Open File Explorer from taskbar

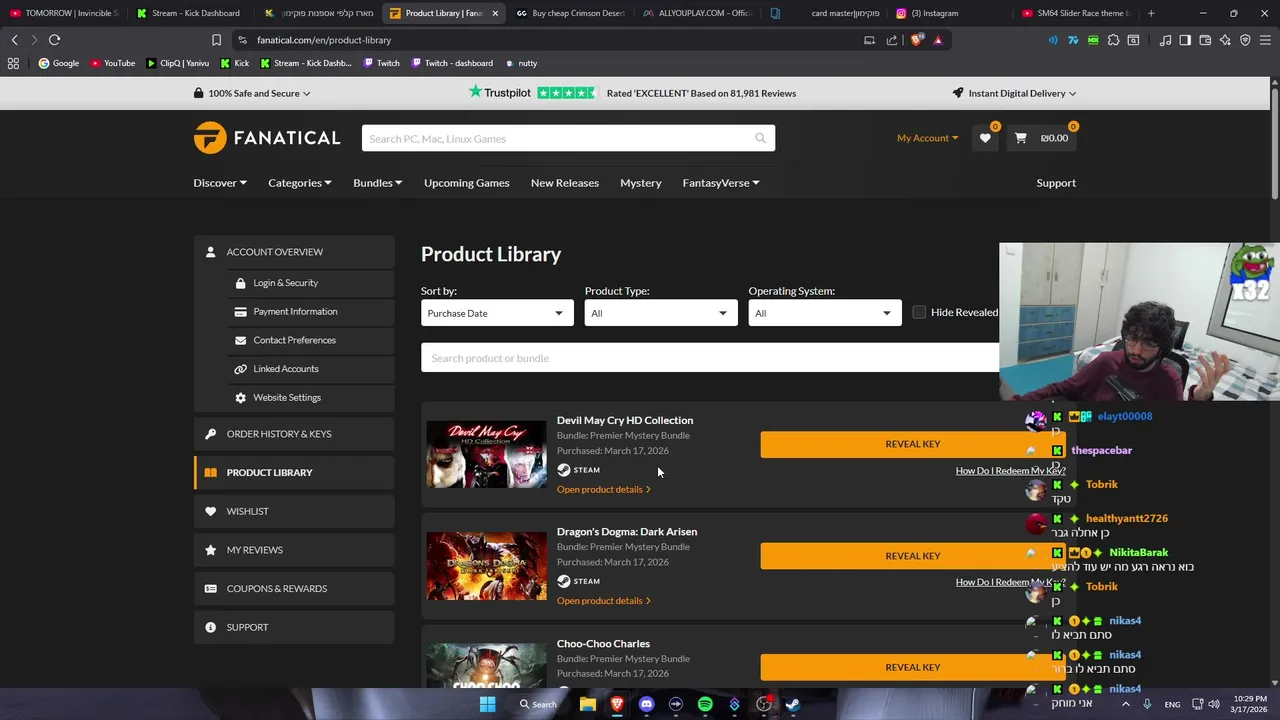coord(588,704)
